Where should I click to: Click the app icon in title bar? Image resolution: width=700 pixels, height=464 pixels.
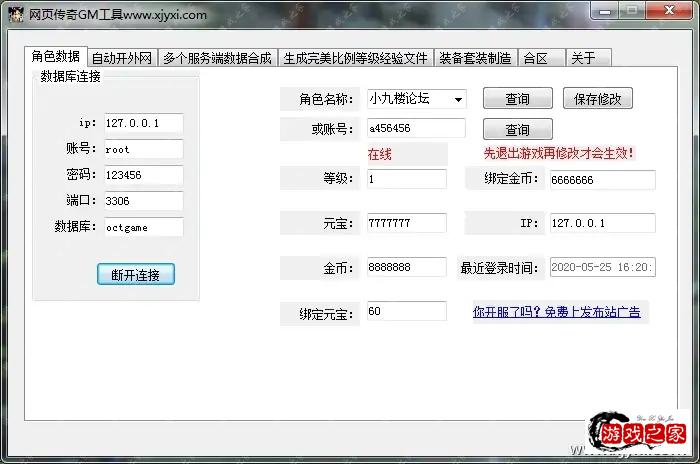tap(16, 14)
